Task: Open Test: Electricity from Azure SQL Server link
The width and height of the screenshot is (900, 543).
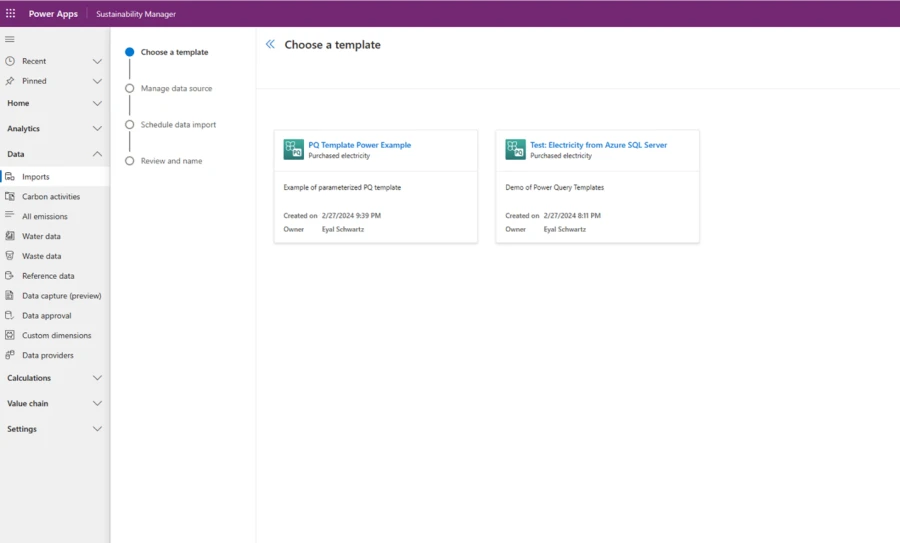Action: coord(598,145)
